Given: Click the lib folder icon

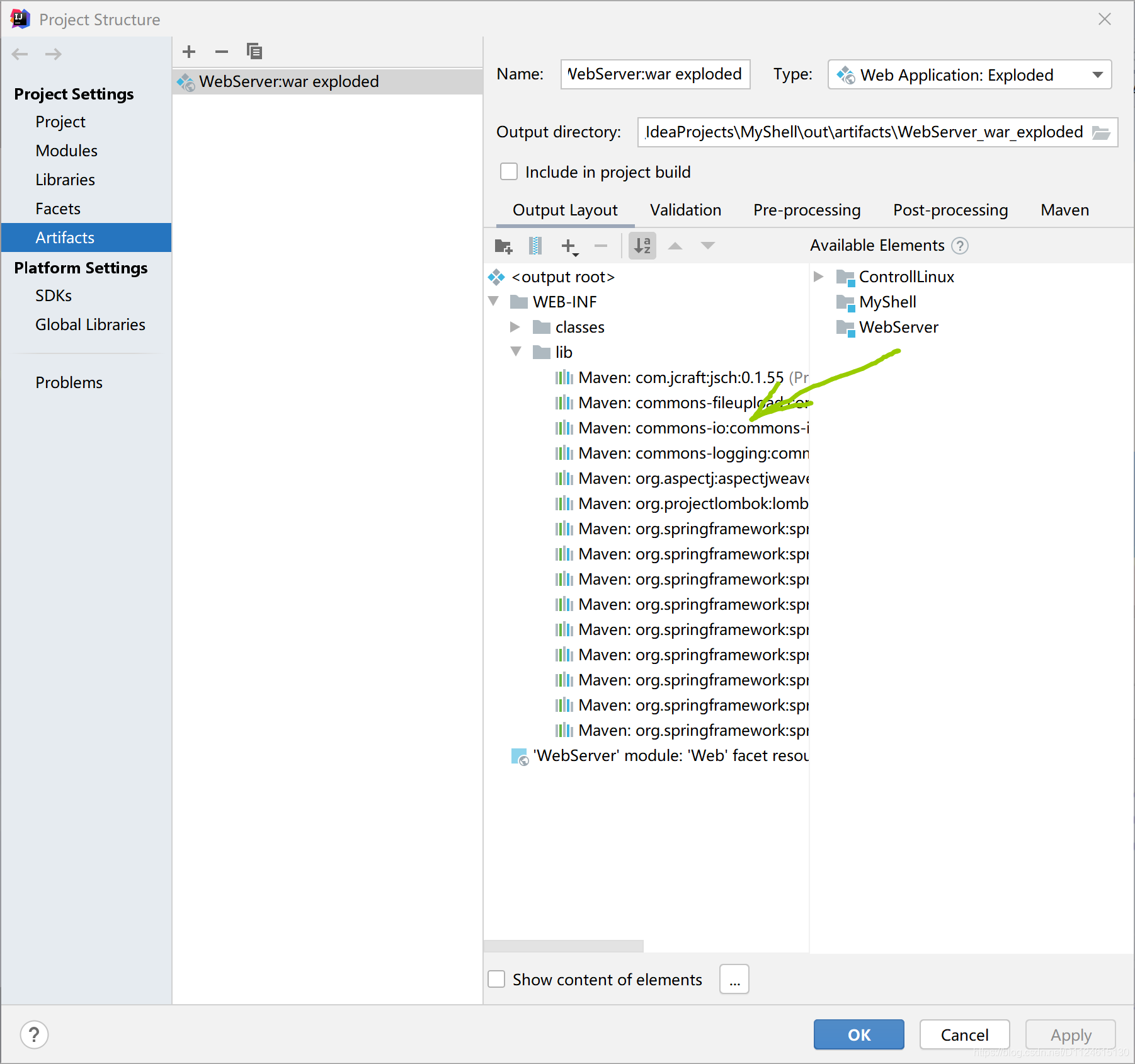Looking at the screenshot, I should 542,352.
